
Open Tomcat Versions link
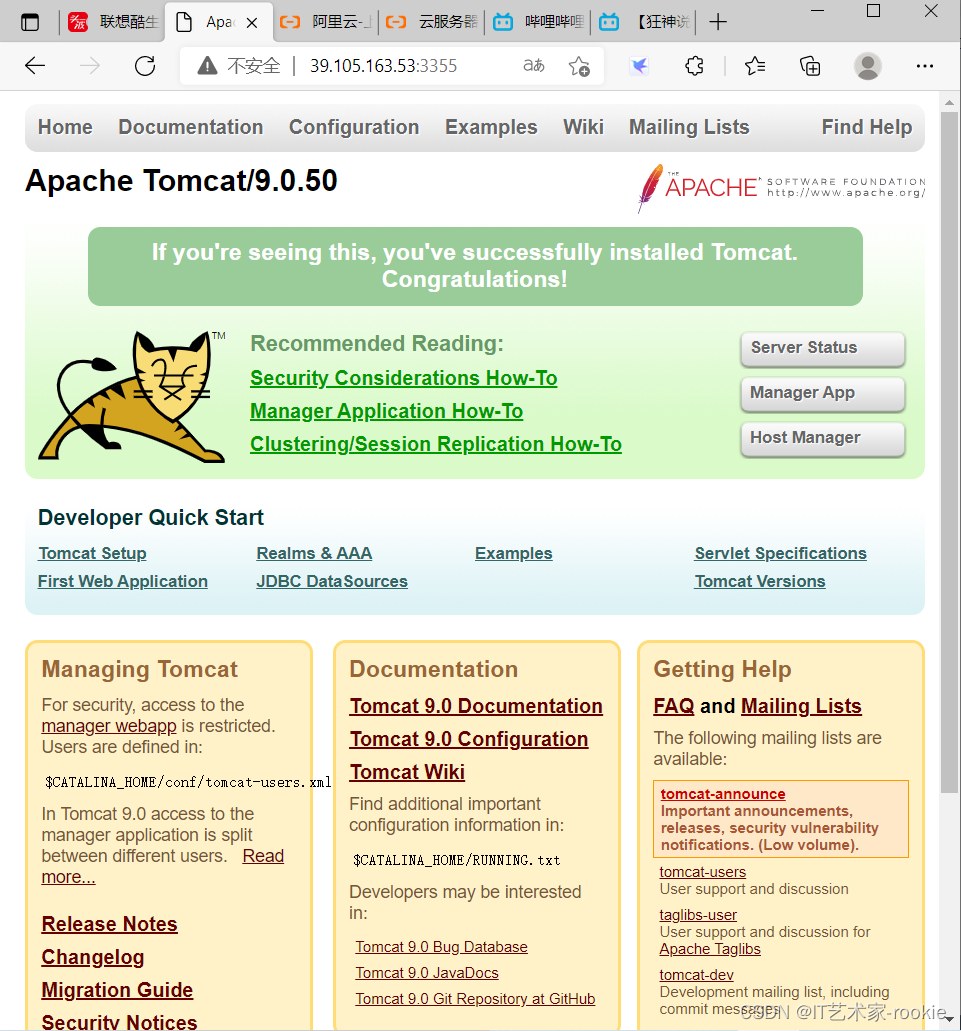click(760, 581)
